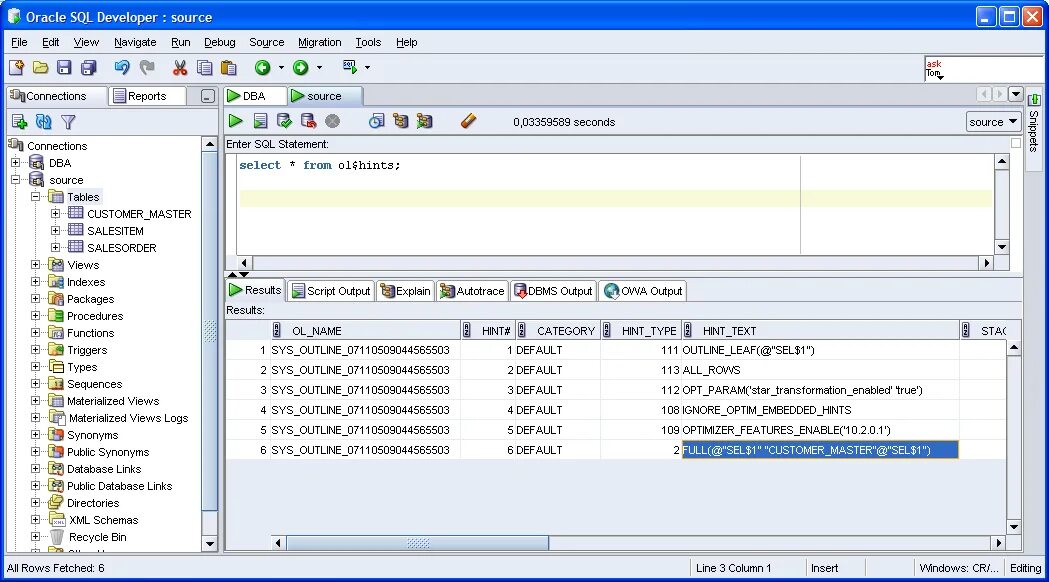The height and width of the screenshot is (582, 1049).
Task: Collapse the source connection node
Action: pyautogui.click(x=15, y=180)
